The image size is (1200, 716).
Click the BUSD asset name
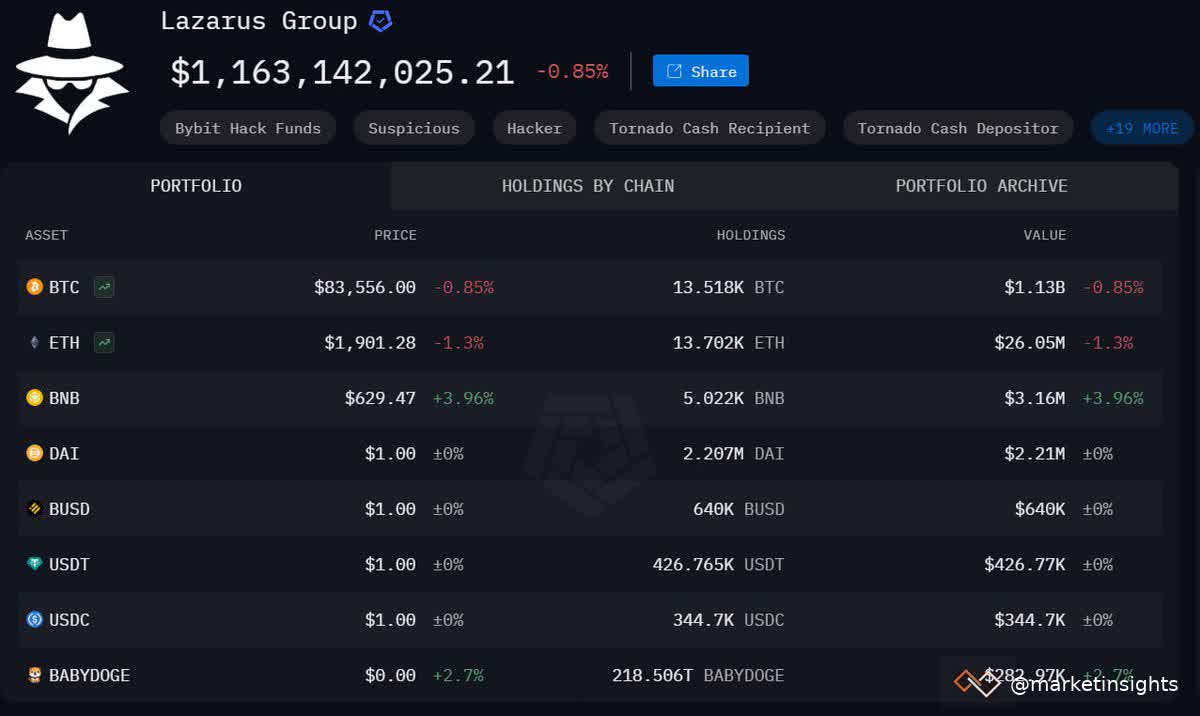[69, 509]
